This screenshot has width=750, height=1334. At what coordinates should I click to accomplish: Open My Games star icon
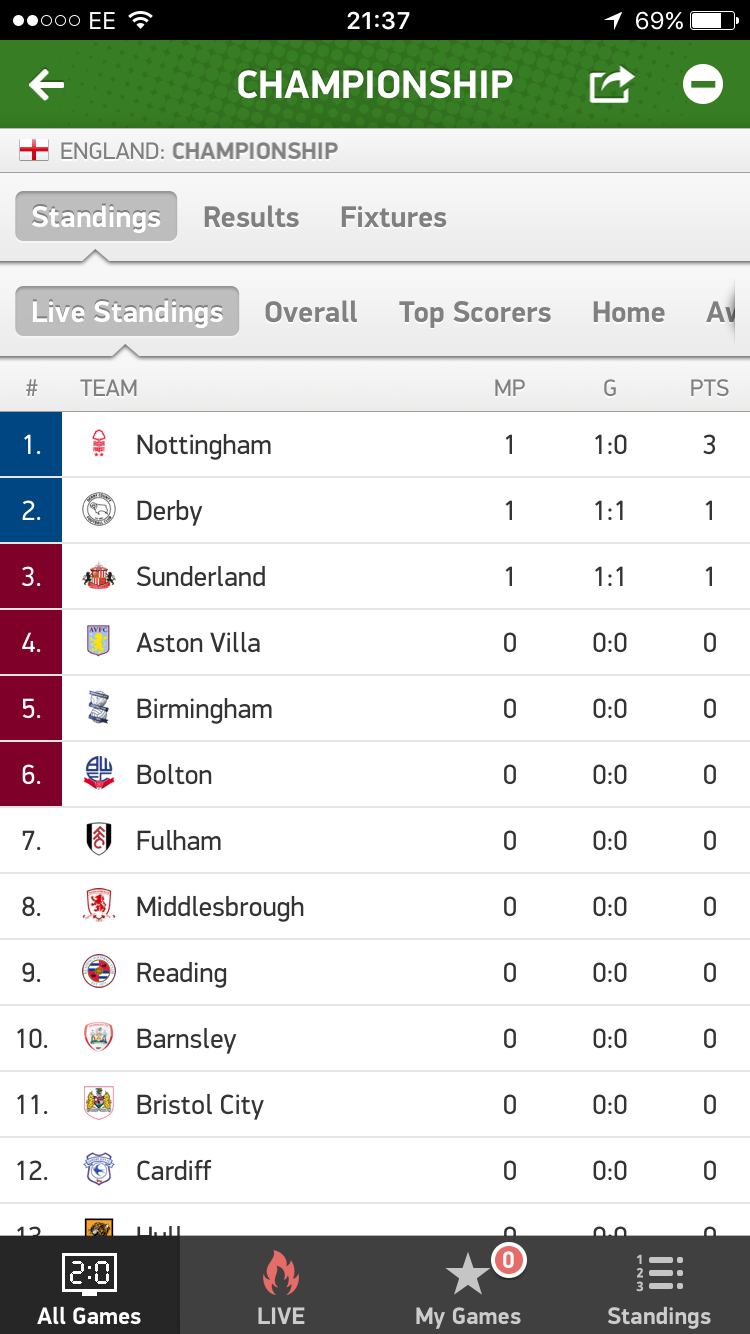tap(468, 1276)
